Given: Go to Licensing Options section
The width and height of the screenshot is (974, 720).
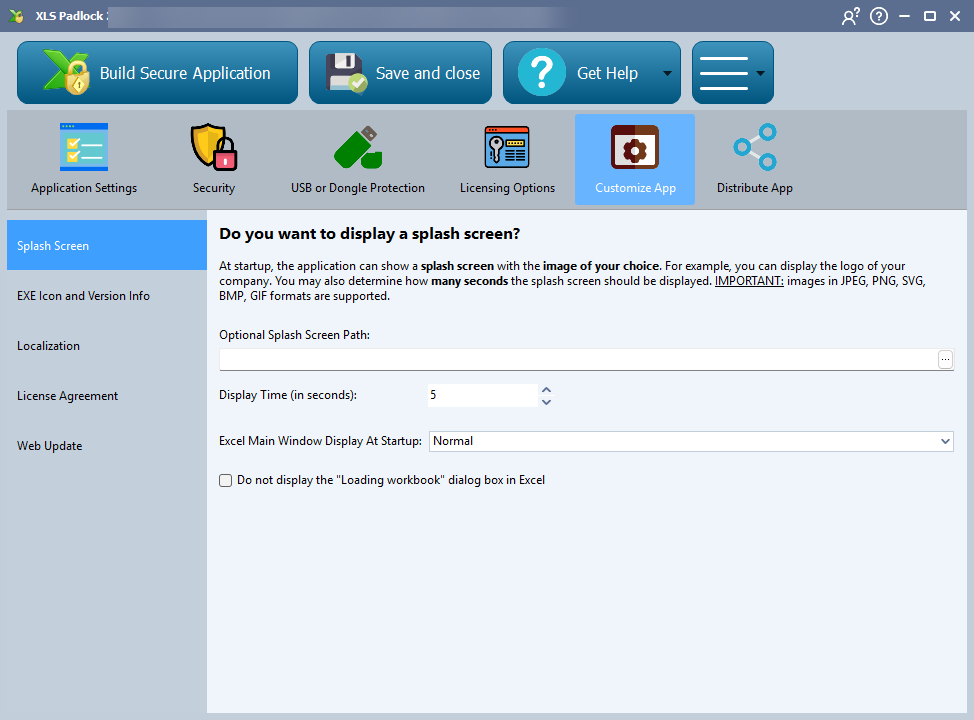Looking at the screenshot, I should [x=507, y=160].
